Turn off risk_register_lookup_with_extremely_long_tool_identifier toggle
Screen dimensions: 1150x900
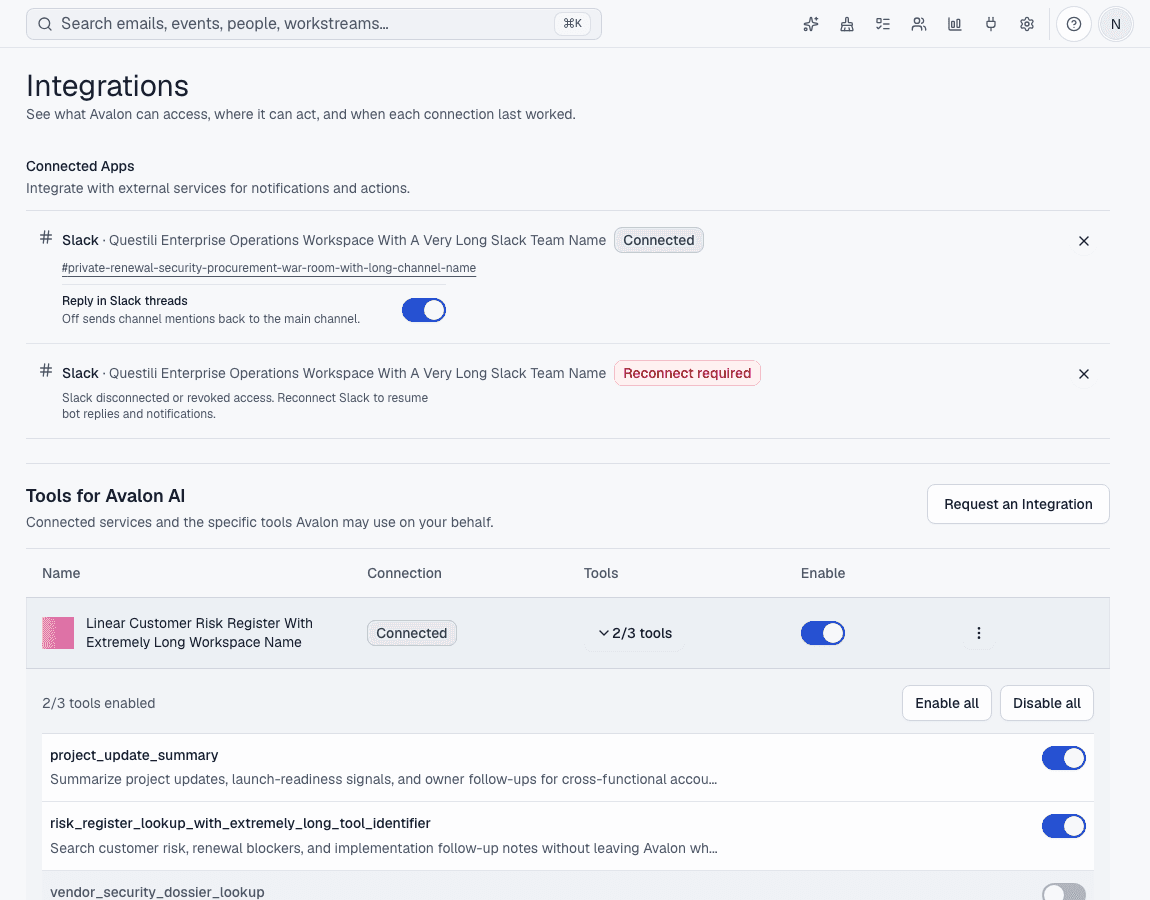point(1063,826)
